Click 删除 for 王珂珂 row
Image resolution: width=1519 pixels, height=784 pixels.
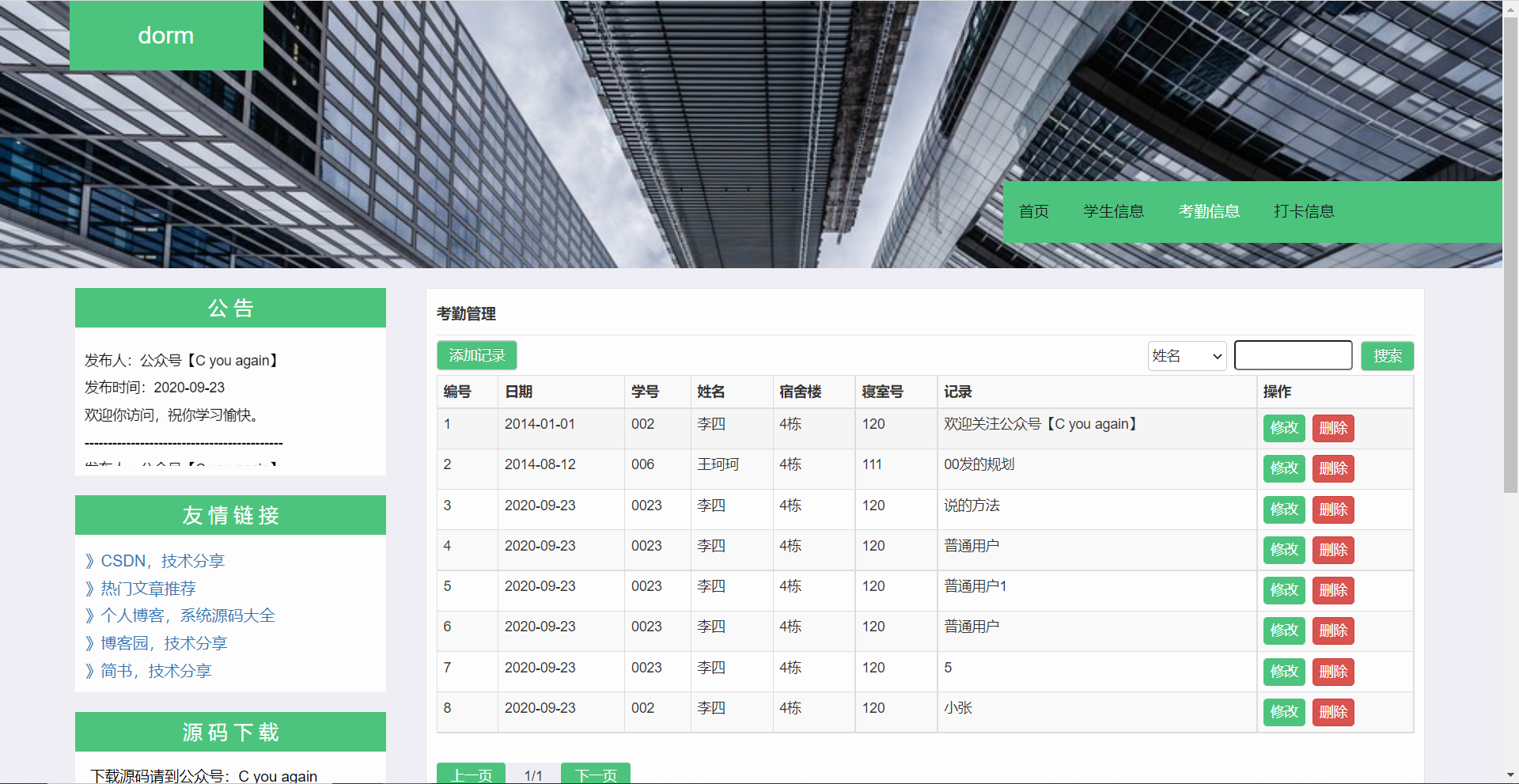tap(1333, 468)
